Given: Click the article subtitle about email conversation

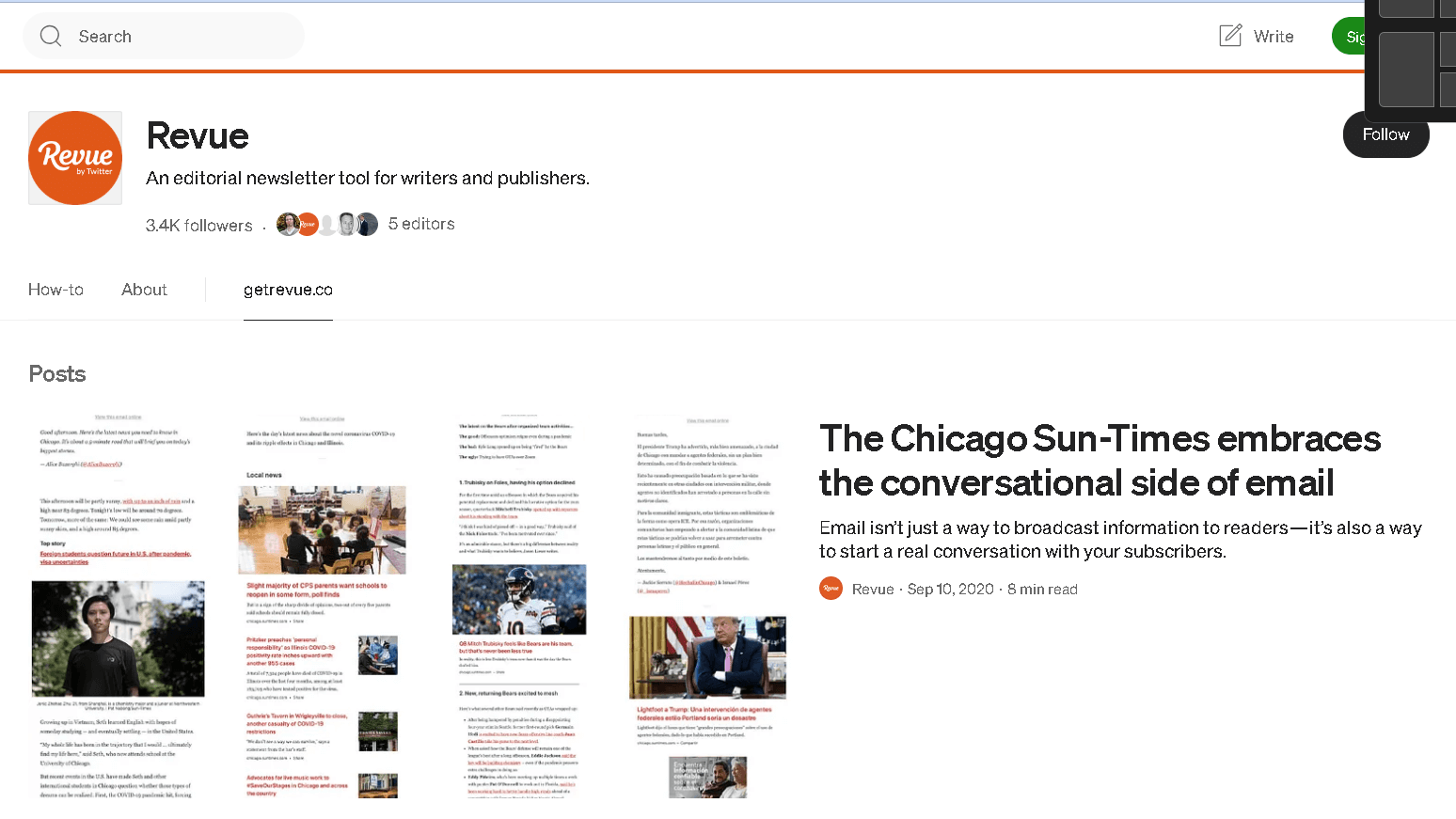Looking at the screenshot, I should [x=1119, y=540].
